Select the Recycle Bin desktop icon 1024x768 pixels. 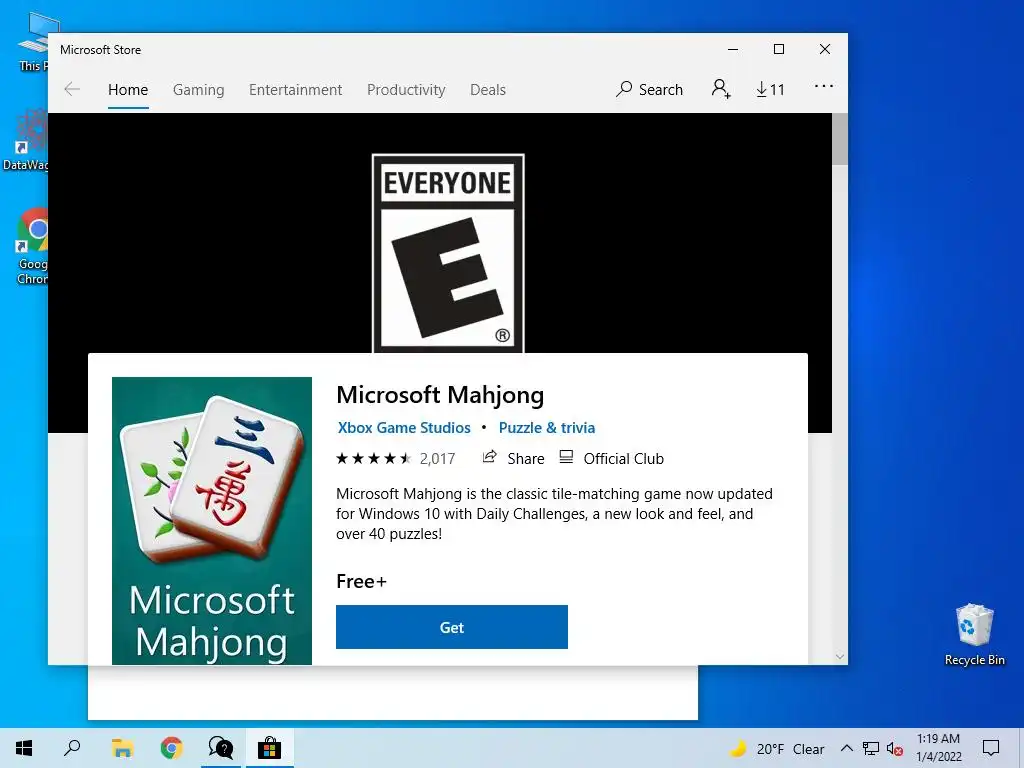coord(974,633)
